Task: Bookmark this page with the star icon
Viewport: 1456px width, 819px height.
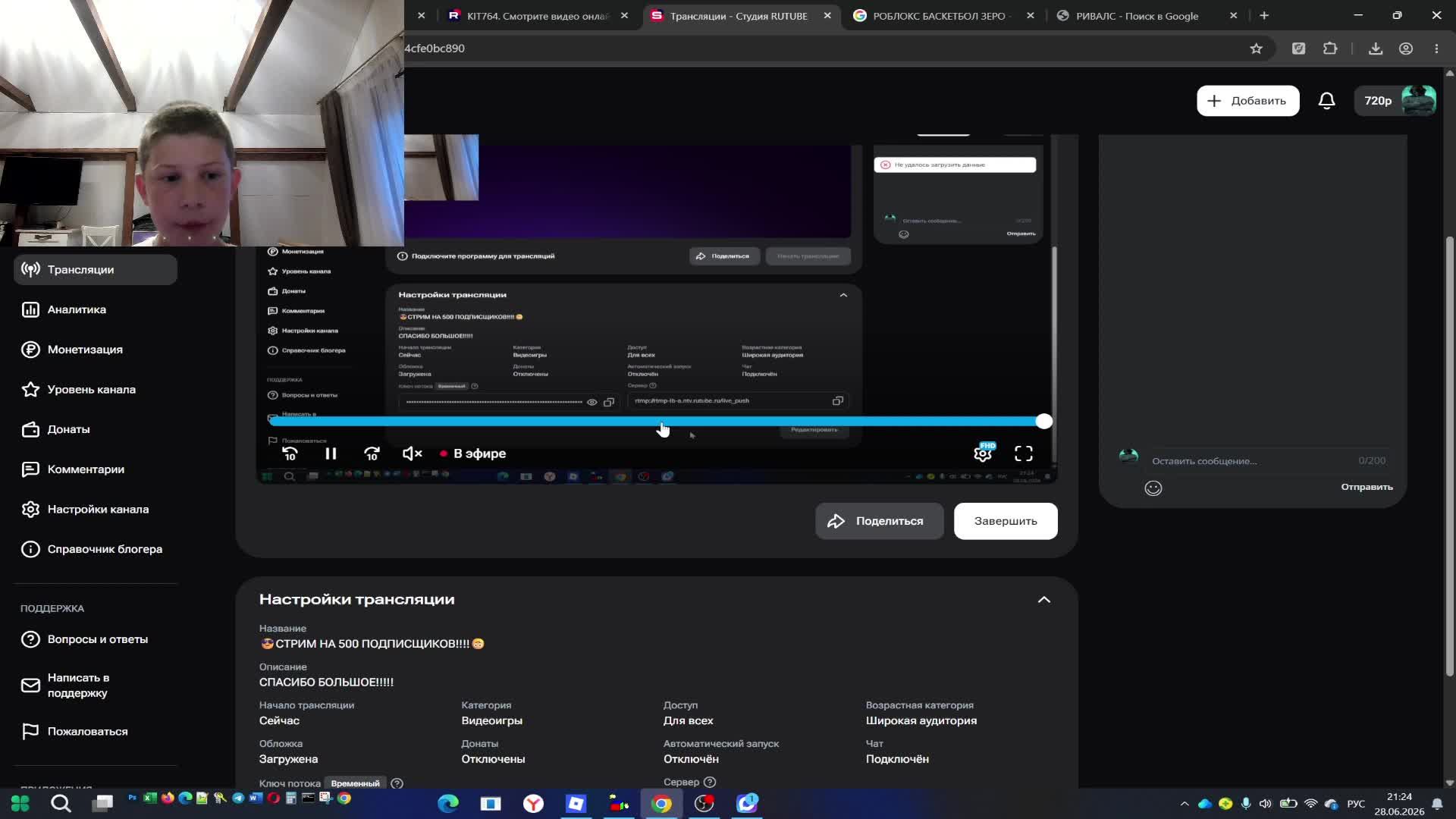Action: pos(1257,49)
